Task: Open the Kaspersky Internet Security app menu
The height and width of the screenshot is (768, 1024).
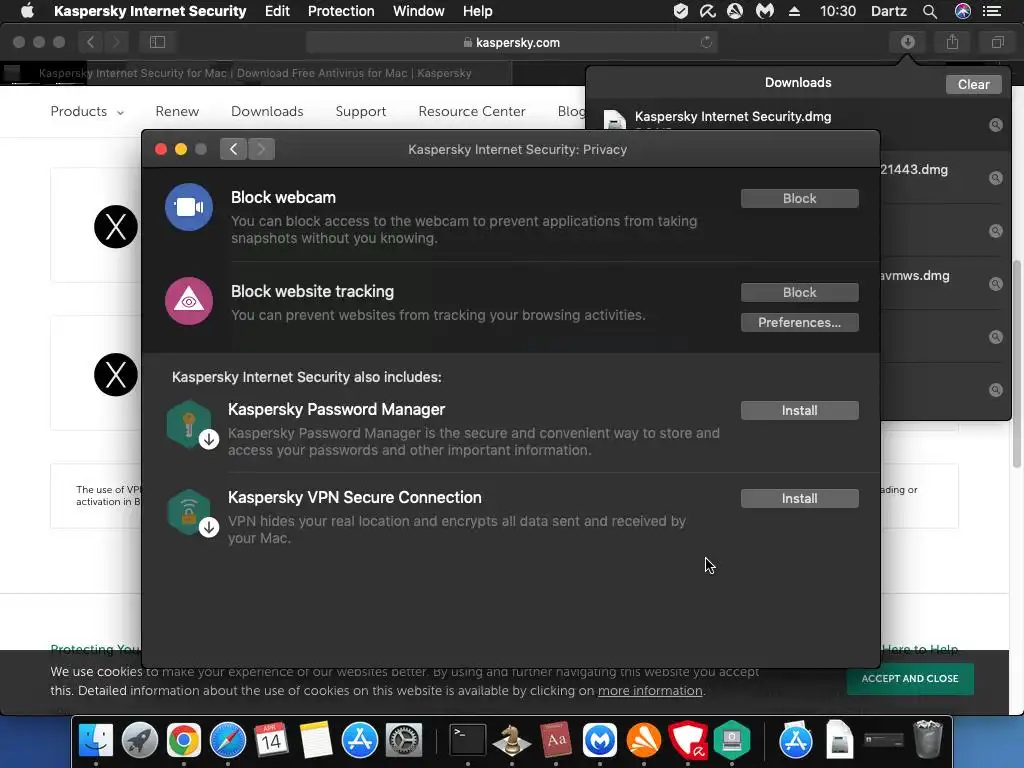Action: 150,11
